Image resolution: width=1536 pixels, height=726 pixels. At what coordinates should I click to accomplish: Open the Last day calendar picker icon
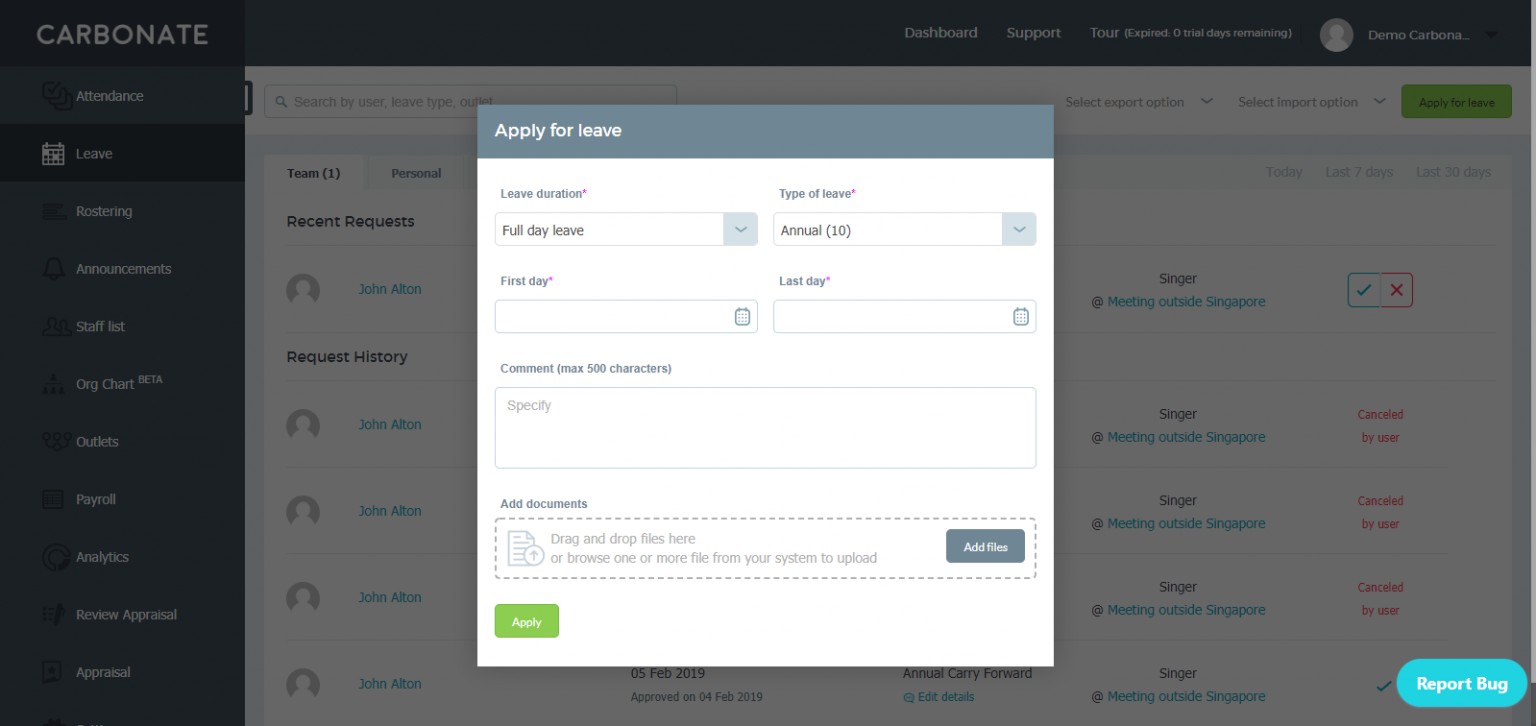click(x=1020, y=317)
